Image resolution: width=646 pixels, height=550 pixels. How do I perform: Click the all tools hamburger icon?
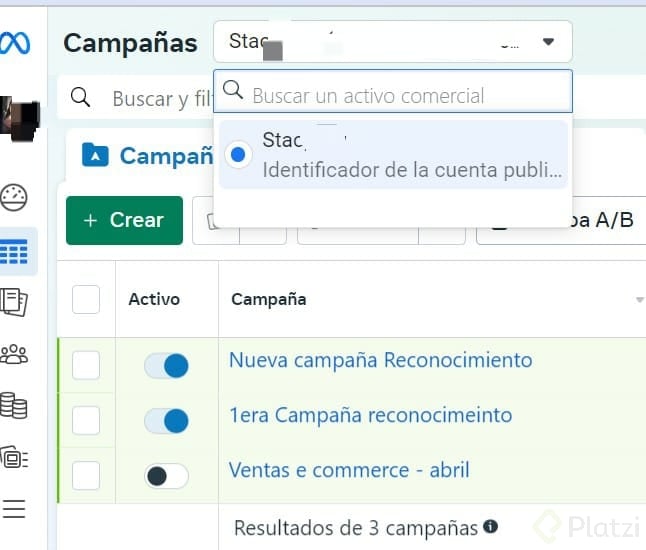click(14, 510)
